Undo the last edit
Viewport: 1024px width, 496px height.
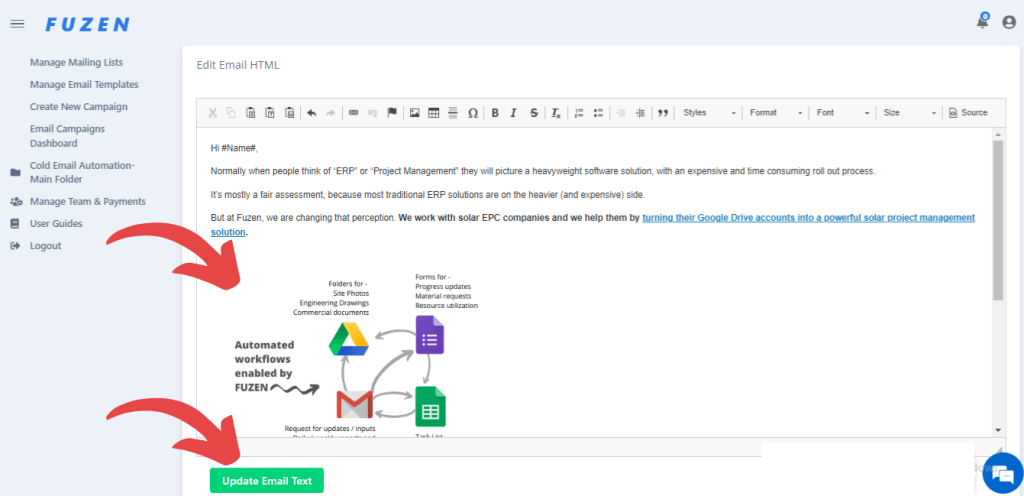click(x=312, y=113)
